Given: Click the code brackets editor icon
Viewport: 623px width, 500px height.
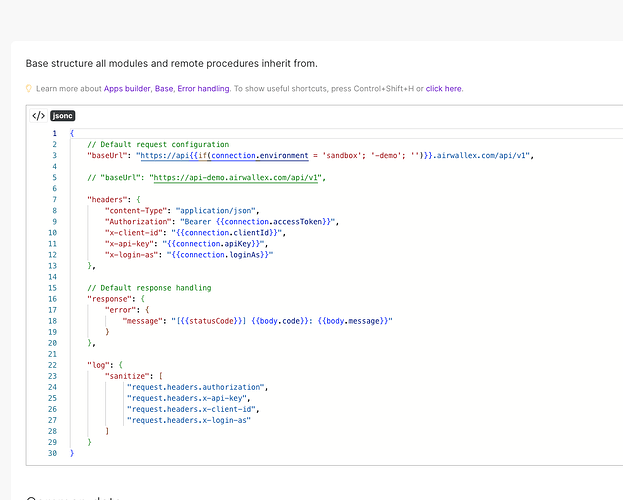Looking at the screenshot, I should pos(38,115).
